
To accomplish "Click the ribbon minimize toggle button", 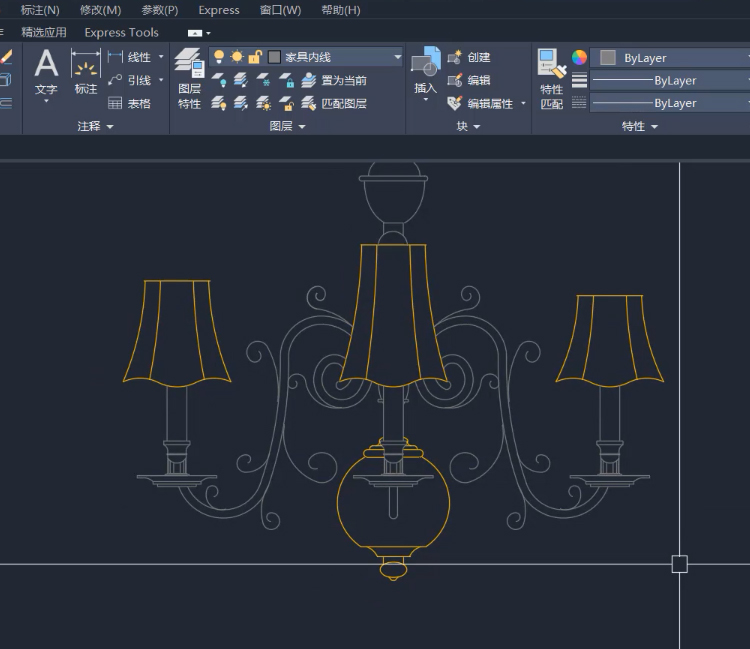I will coord(195,33).
